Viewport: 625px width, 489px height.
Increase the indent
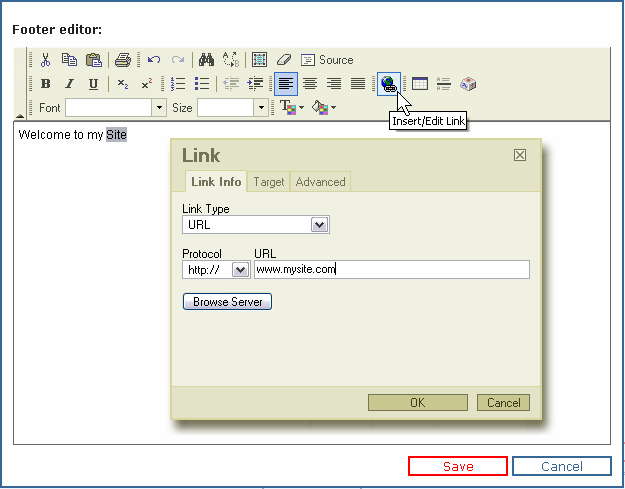(255, 84)
